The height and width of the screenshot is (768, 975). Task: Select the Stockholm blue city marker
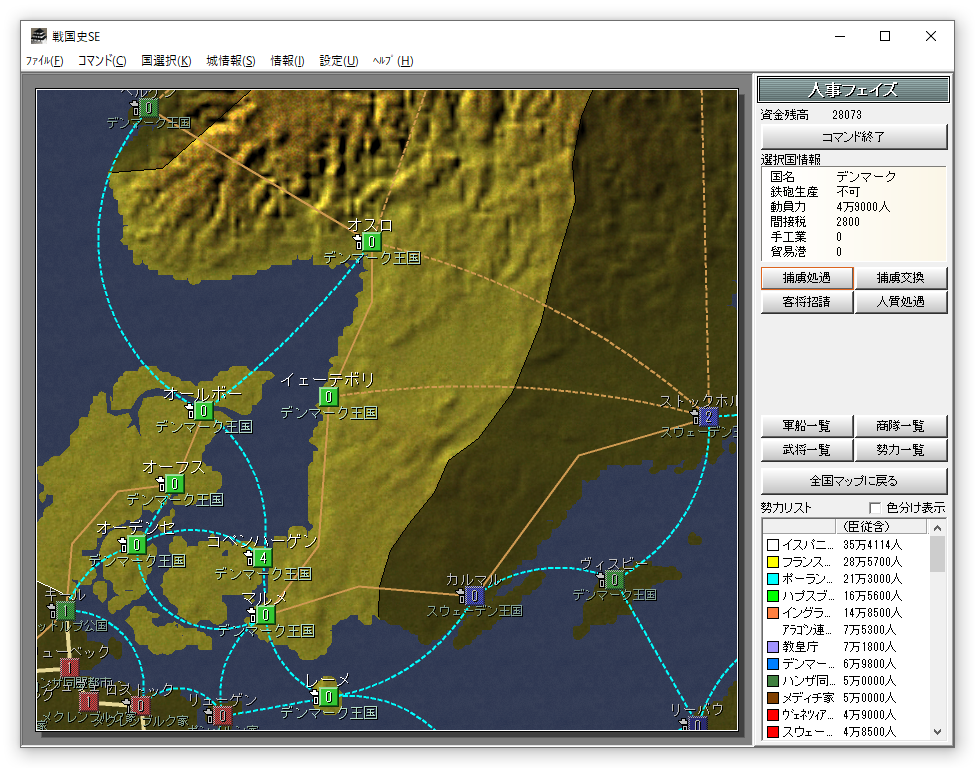point(708,417)
